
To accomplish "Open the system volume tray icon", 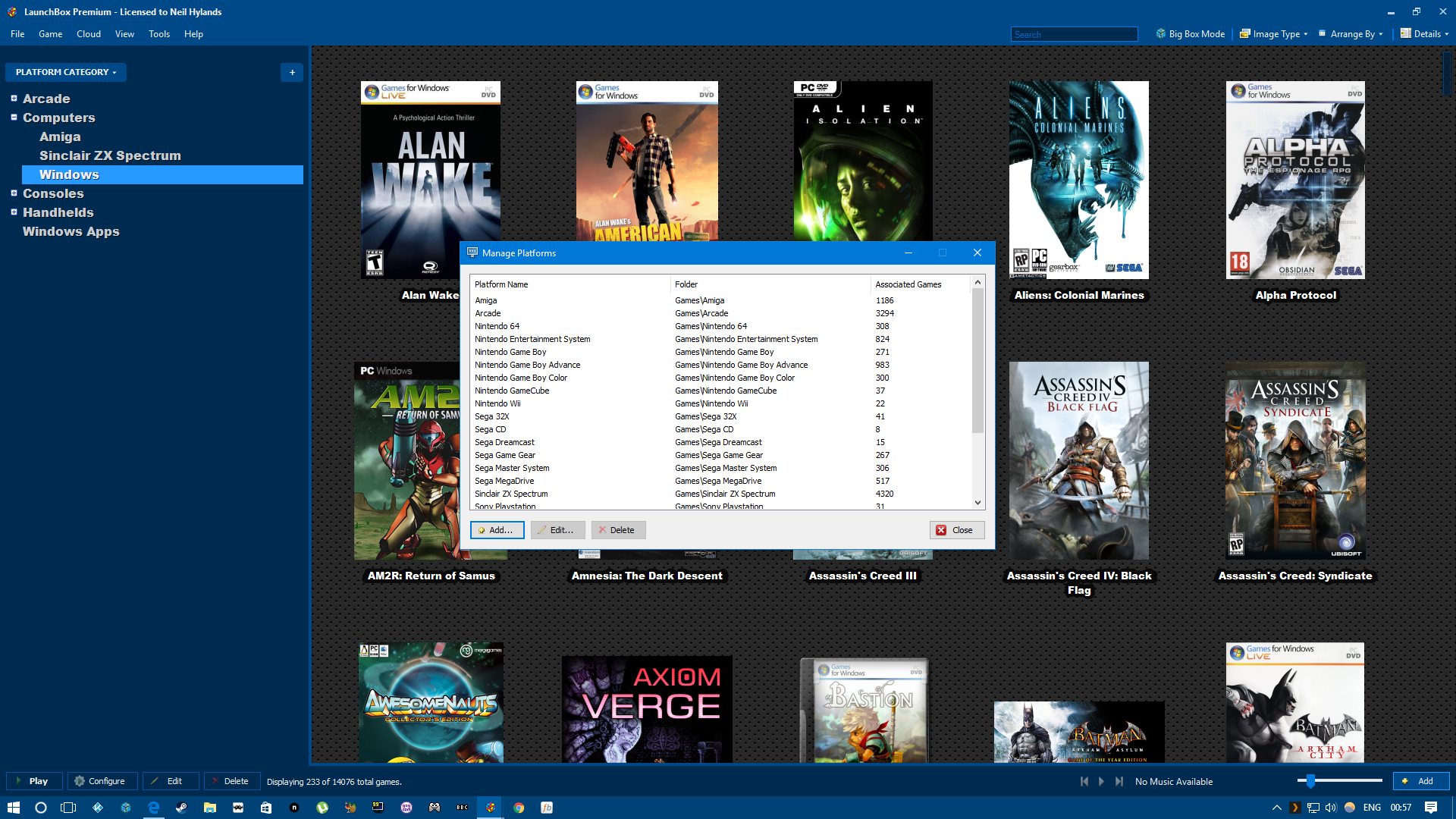I will click(x=1331, y=808).
